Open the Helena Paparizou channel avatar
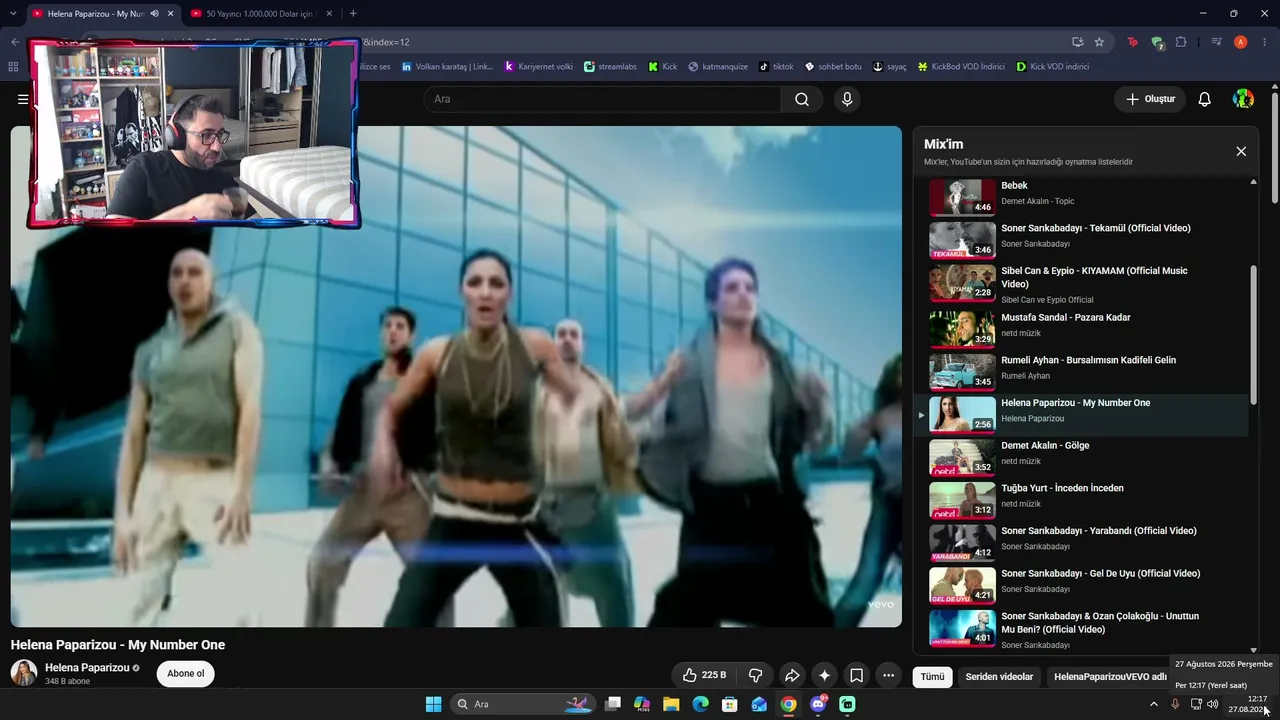1280x720 pixels. click(x=24, y=673)
